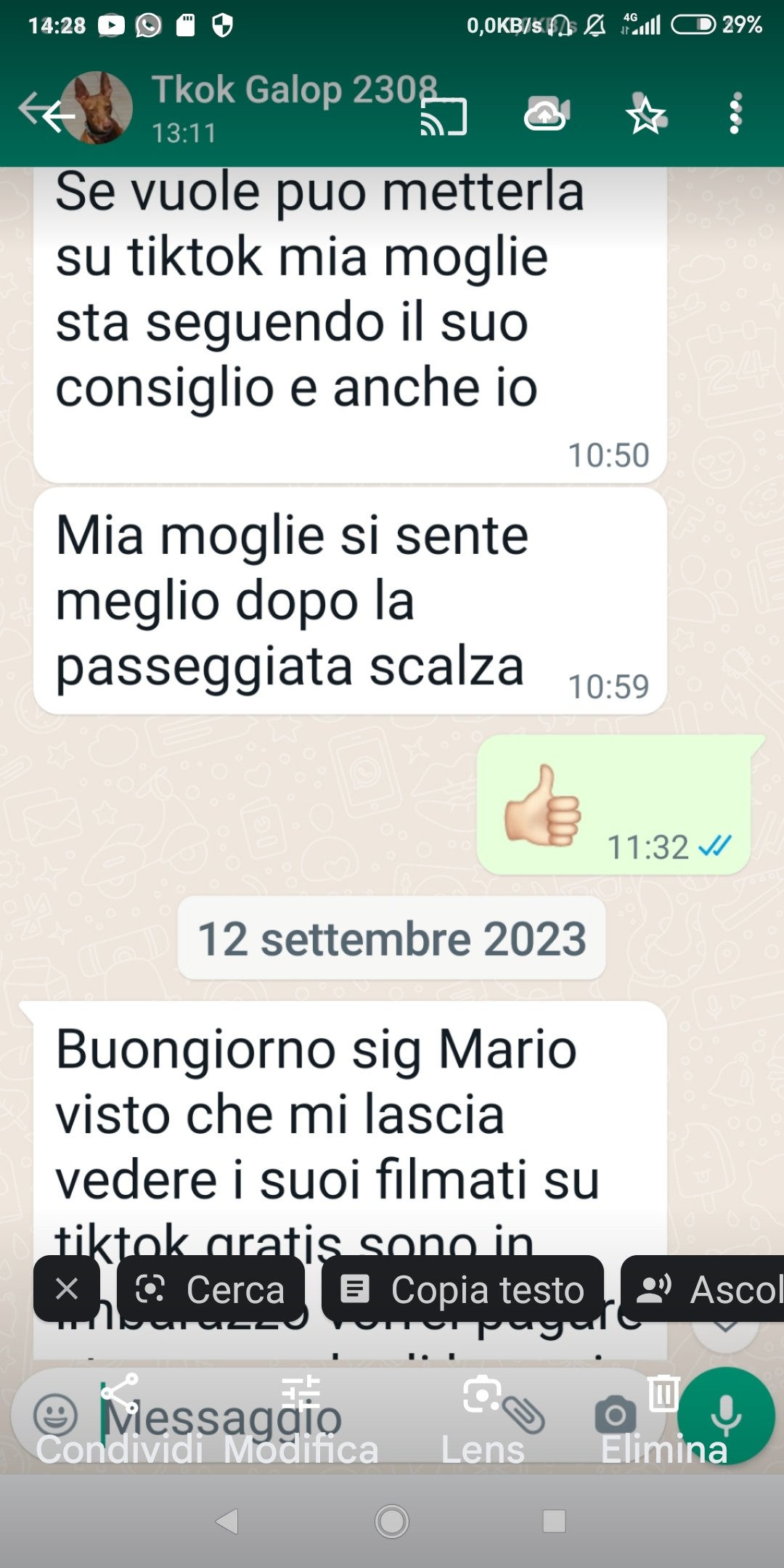The image size is (784, 1568).
Task: Tap the star favorite icon
Action: pos(645,114)
